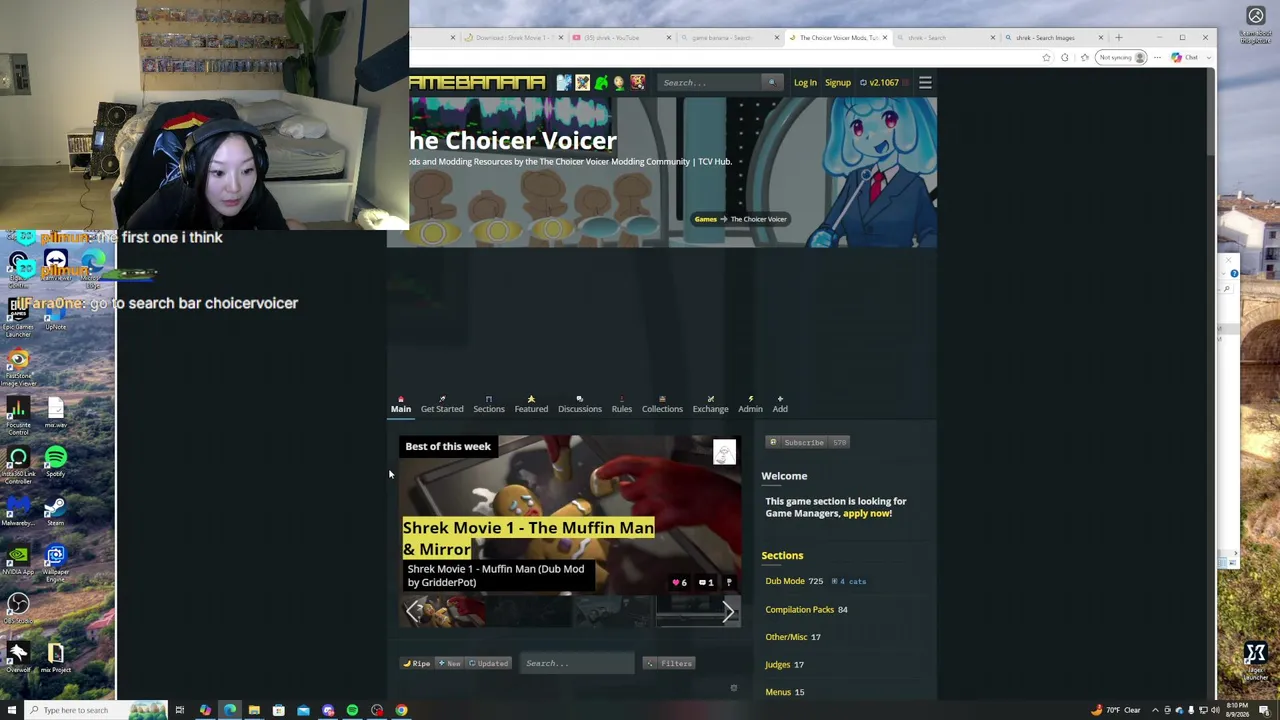Open the Judges section
The image size is (1280, 720).
pos(777,664)
